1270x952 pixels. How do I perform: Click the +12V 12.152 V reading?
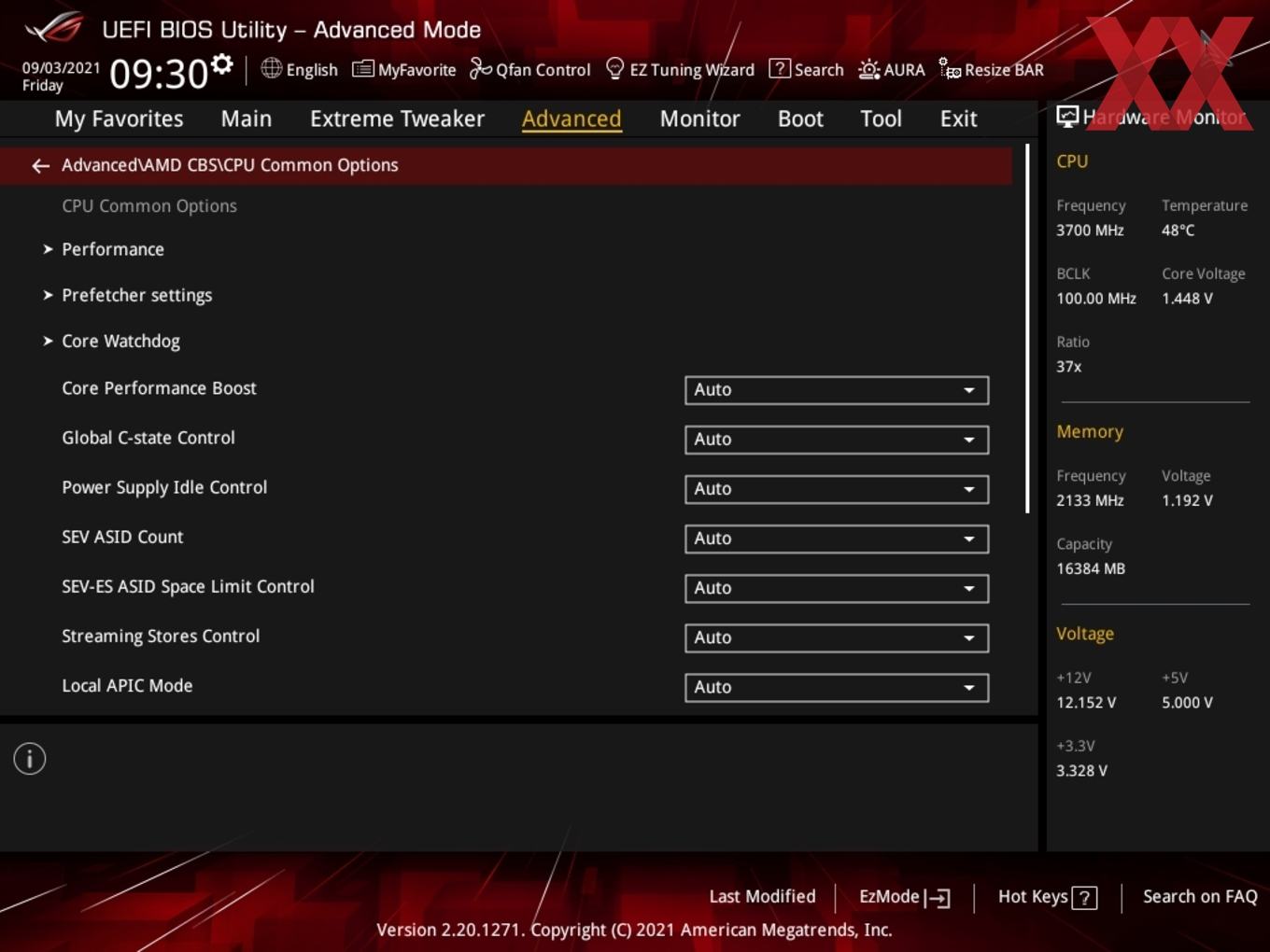1086,703
